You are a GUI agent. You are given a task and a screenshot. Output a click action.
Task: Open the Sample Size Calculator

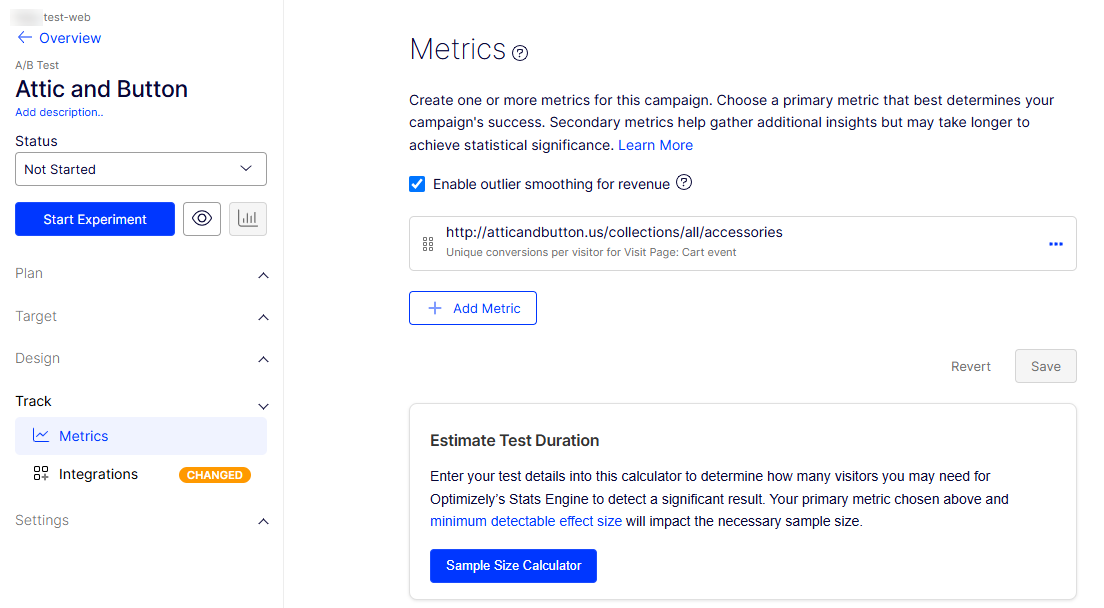point(513,566)
